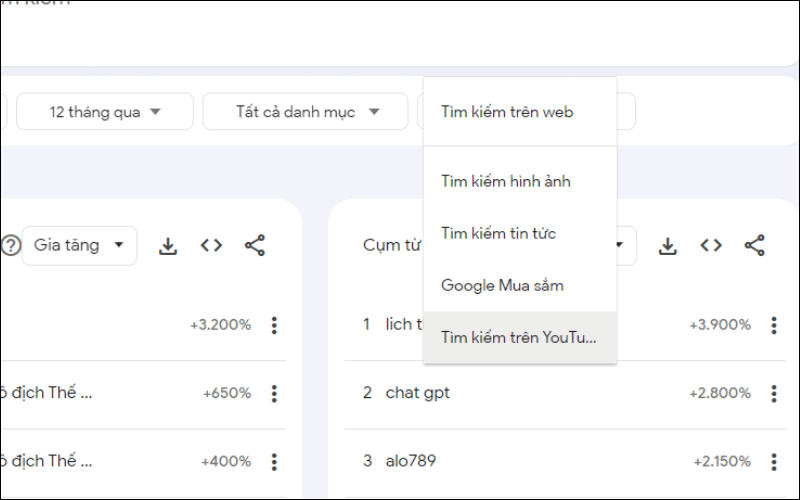Screen dimensions: 800x500
Task: Open more options for the +3.200% row
Action: (274, 325)
